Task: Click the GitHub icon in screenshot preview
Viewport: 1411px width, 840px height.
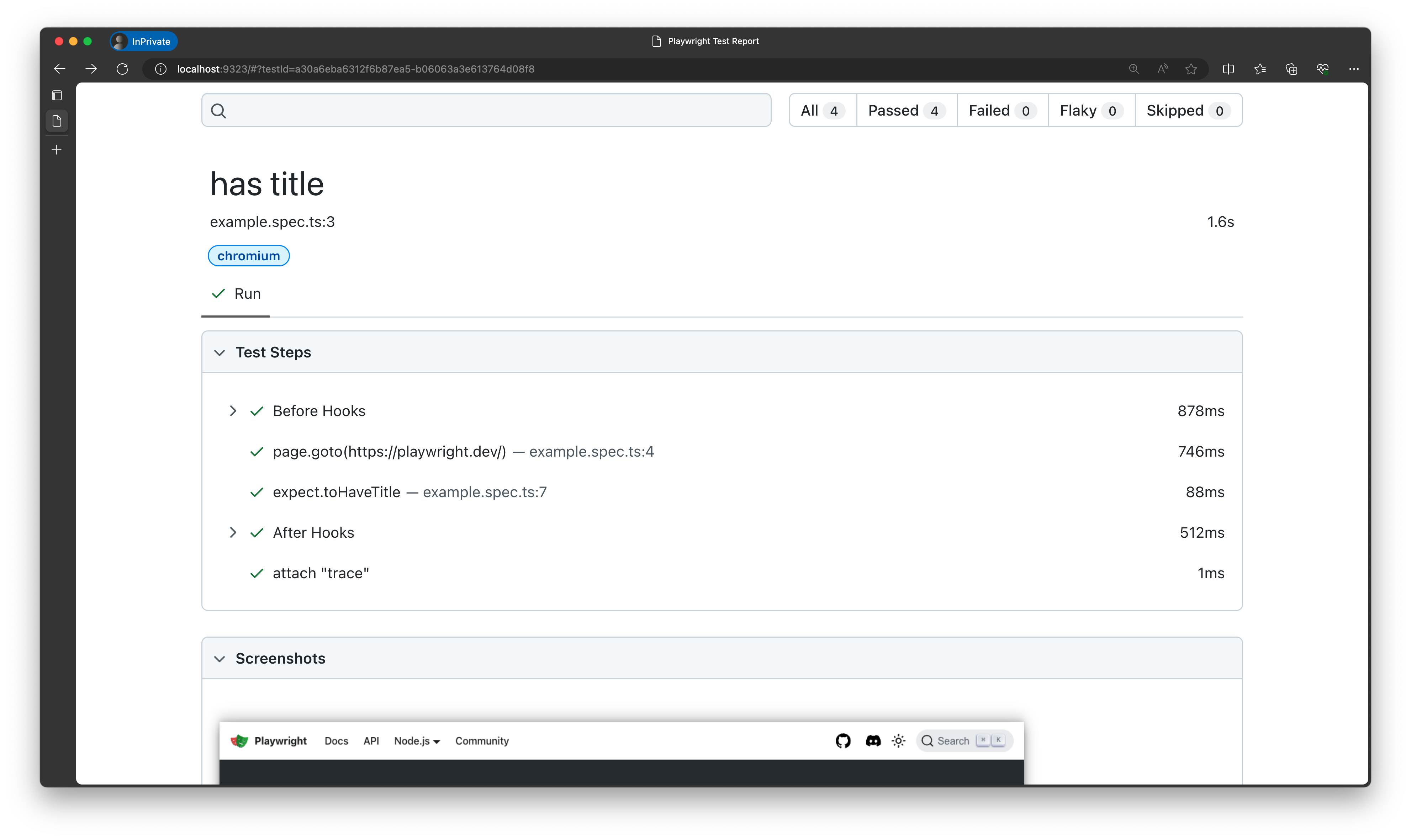Action: click(843, 740)
